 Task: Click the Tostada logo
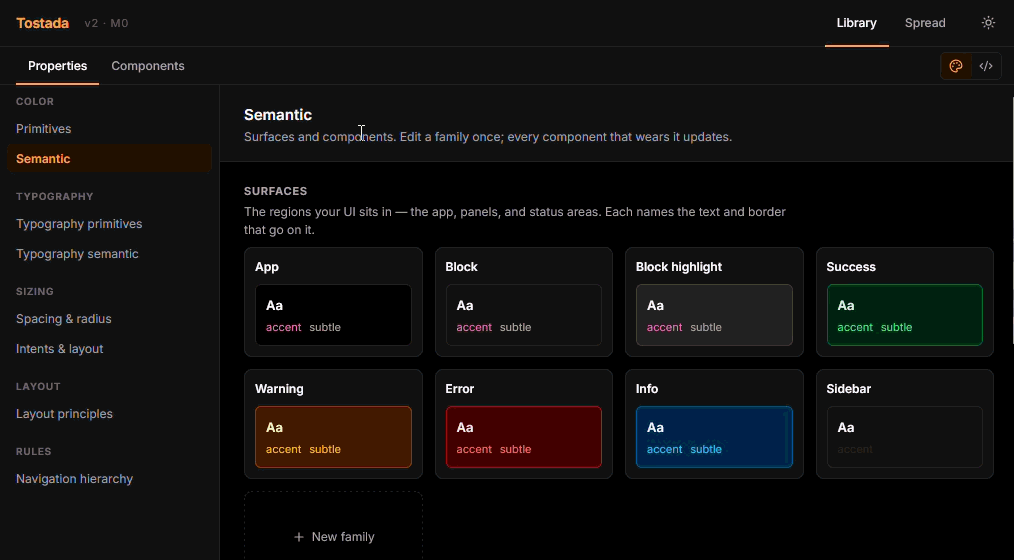pyautogui.click(x=42, y=23)
